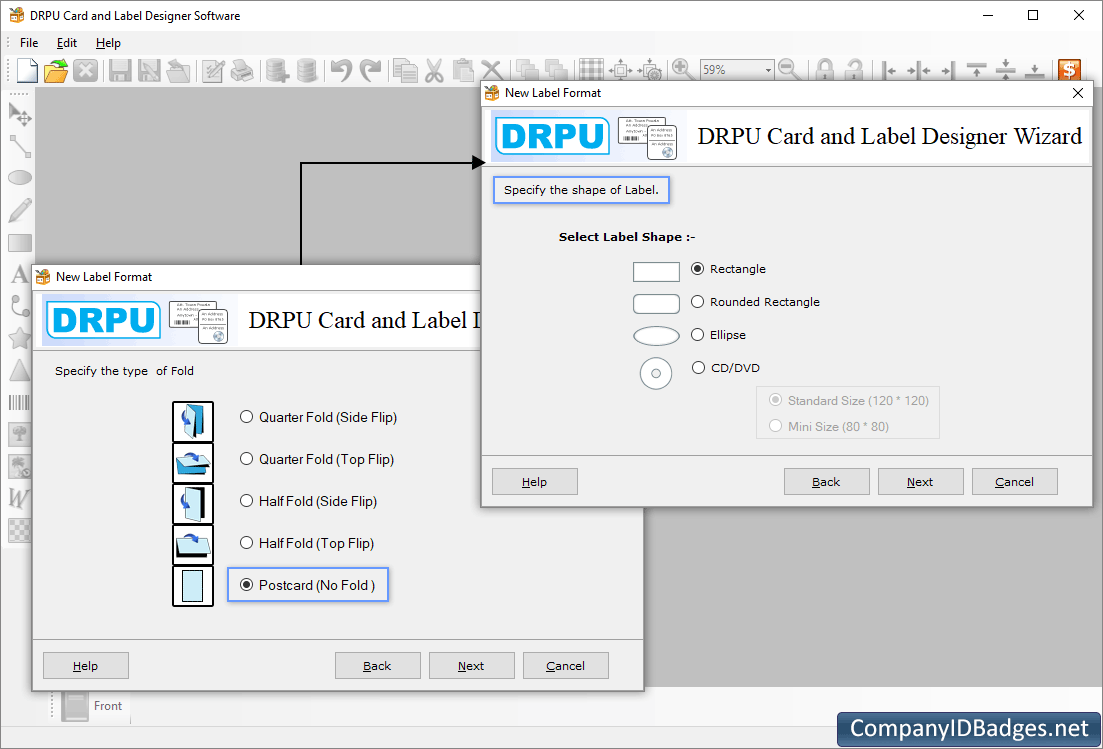Choose the Half Fold (Side Flip) radio button
Viewport: 1103px width, 749px height.
tap(246, 501)
